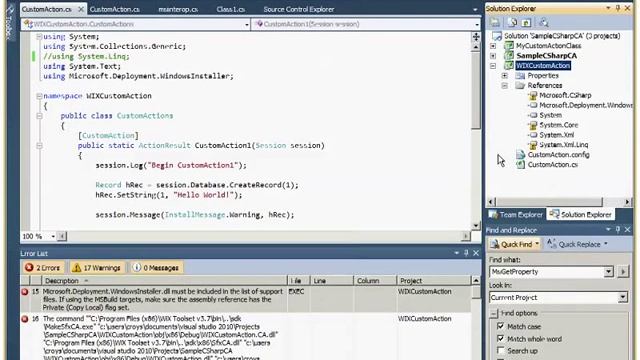Sort by Description column header

(x=164, y=280)
